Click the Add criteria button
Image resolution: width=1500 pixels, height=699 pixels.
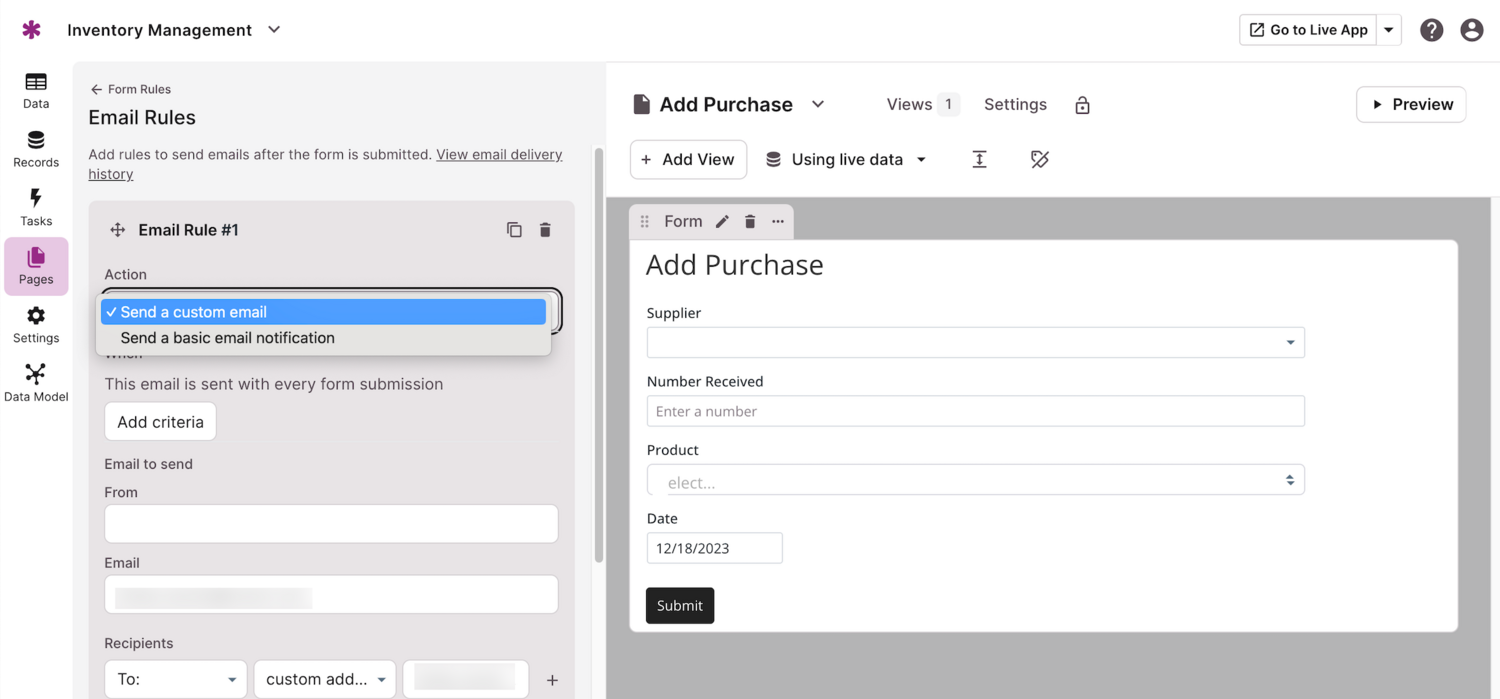[x=160, y=422]
